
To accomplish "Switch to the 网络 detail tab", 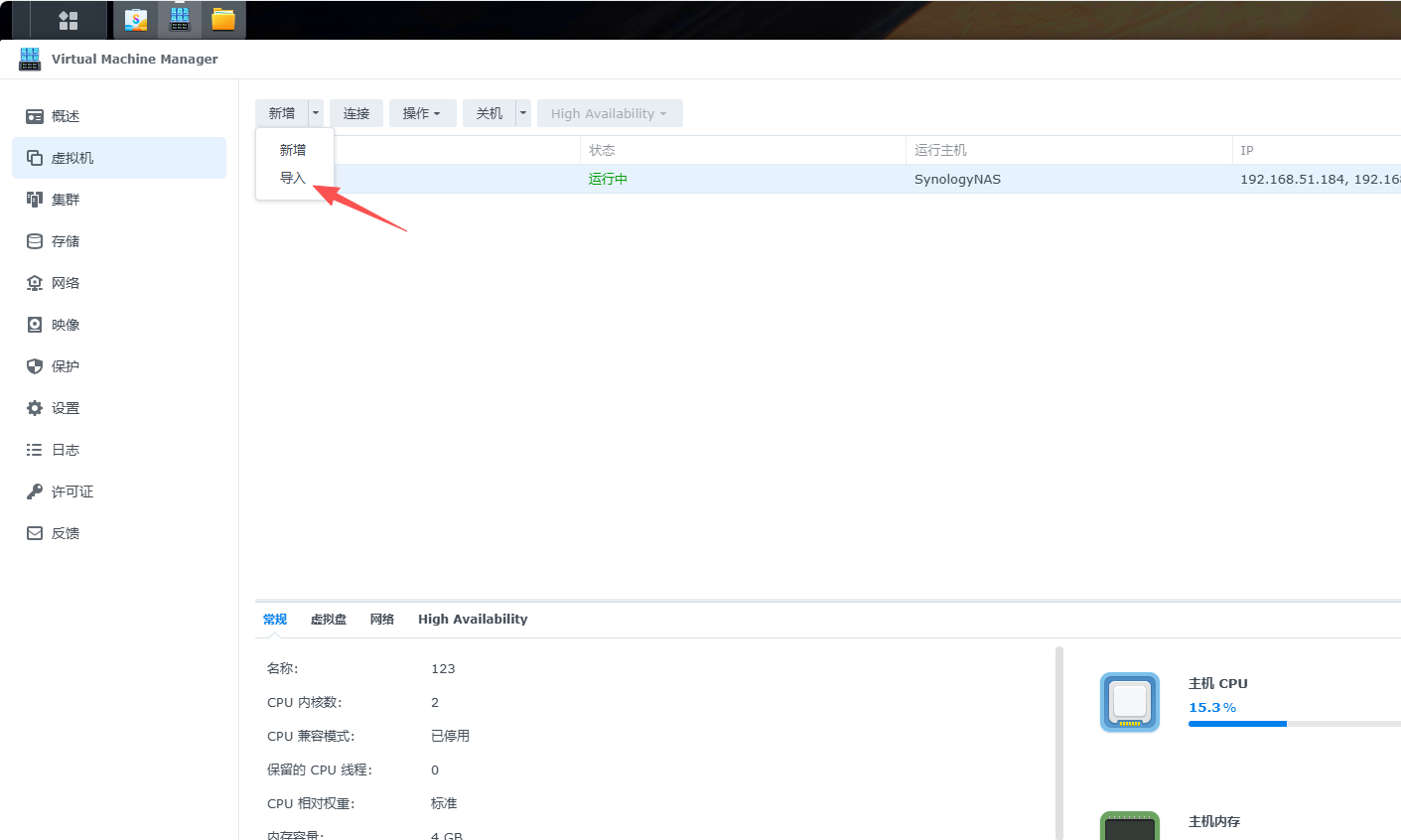I will (381, 619).
